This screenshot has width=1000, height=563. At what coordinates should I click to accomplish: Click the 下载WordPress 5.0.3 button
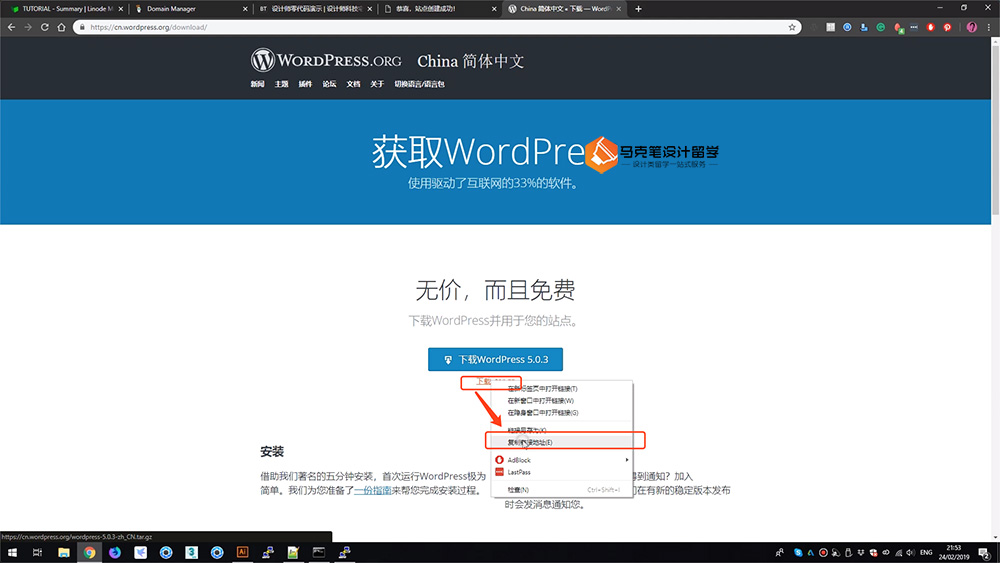pos(496,359)
